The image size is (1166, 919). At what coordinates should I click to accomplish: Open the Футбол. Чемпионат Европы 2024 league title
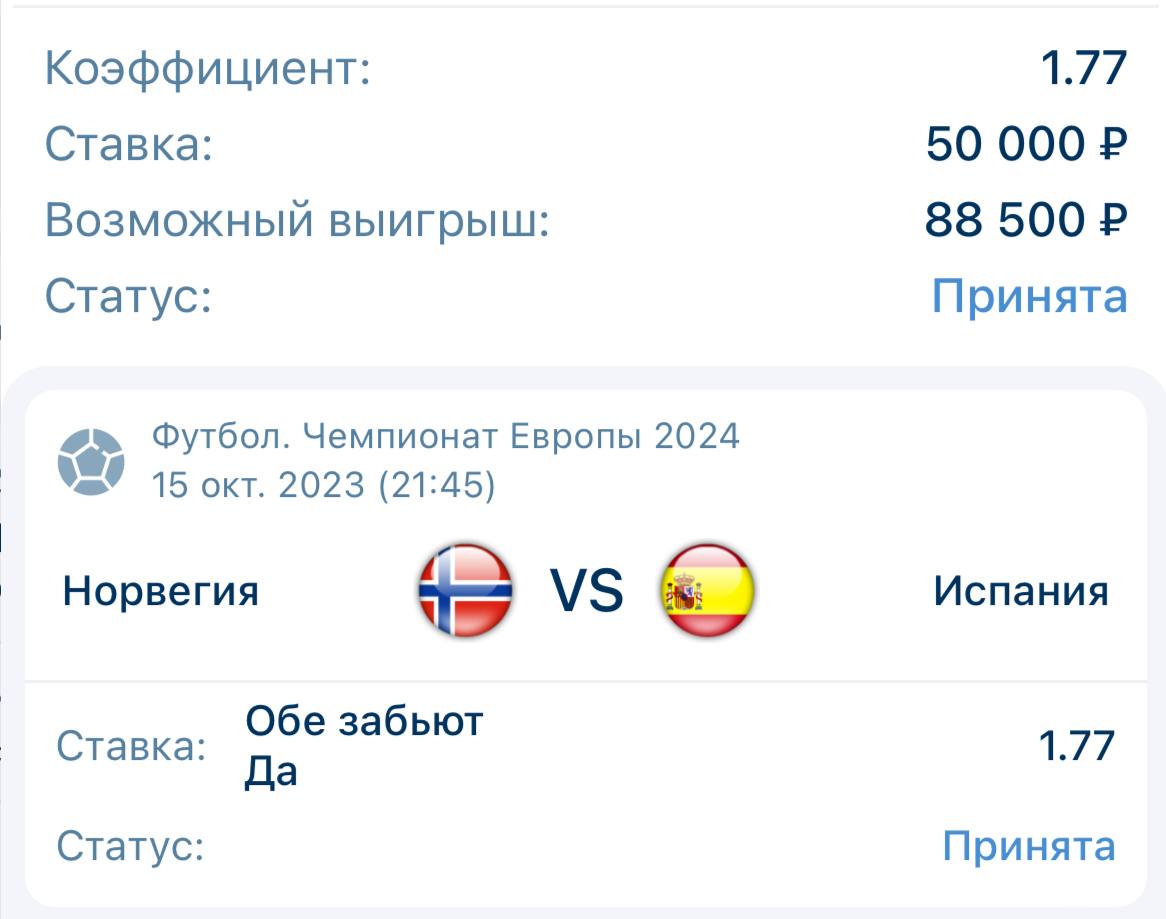446,436
